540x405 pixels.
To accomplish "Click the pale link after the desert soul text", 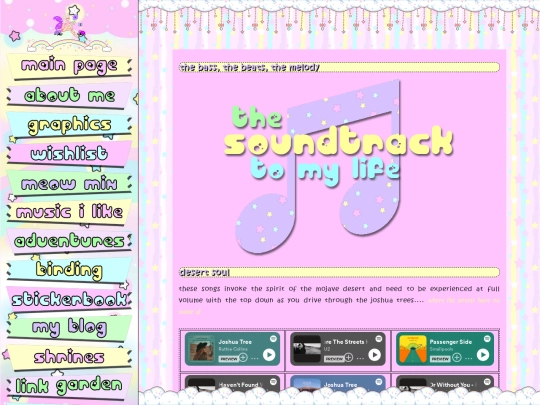I will (464, 300).
